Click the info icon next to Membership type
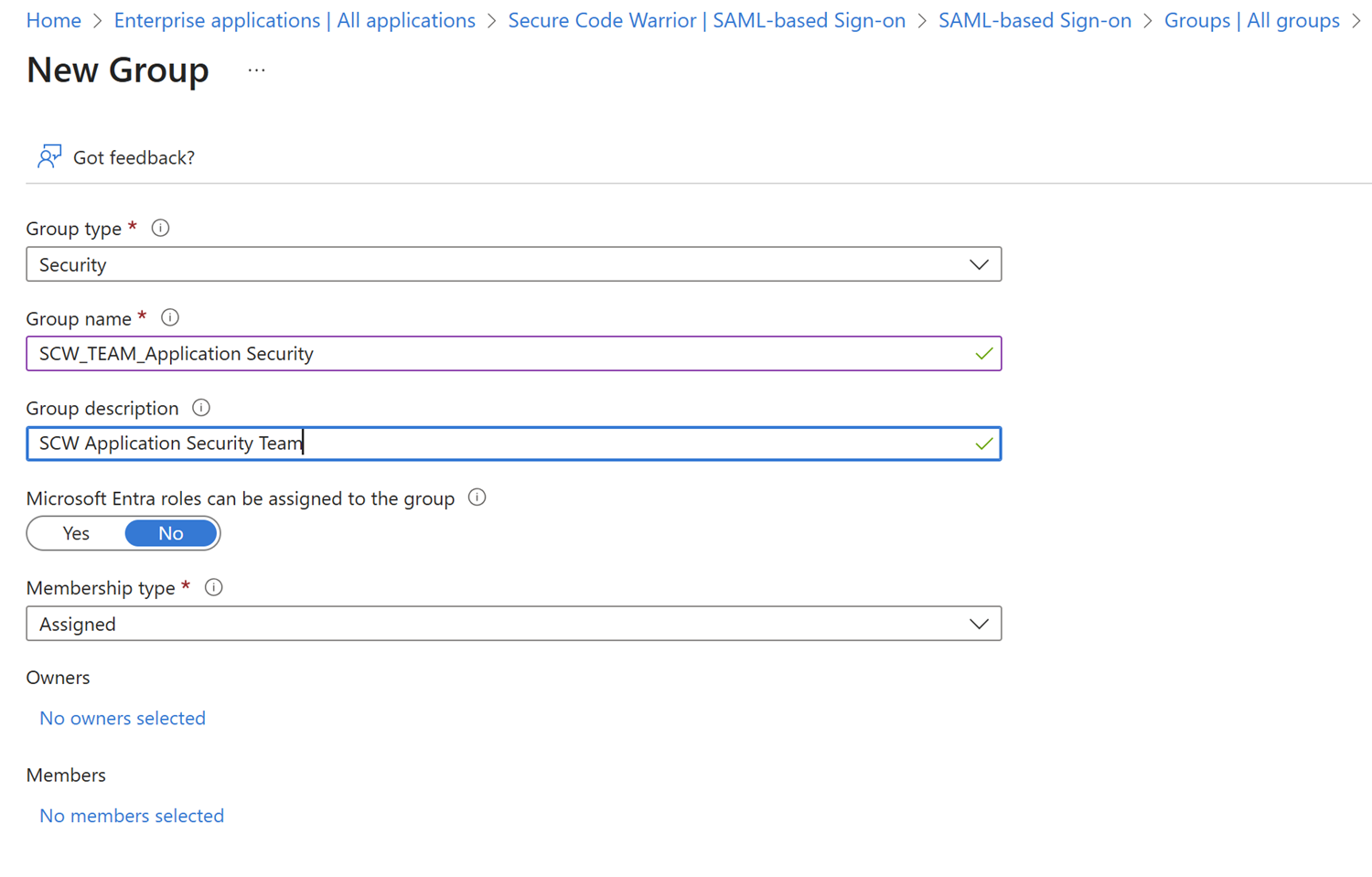1372x877 pixels. point(213,587)
